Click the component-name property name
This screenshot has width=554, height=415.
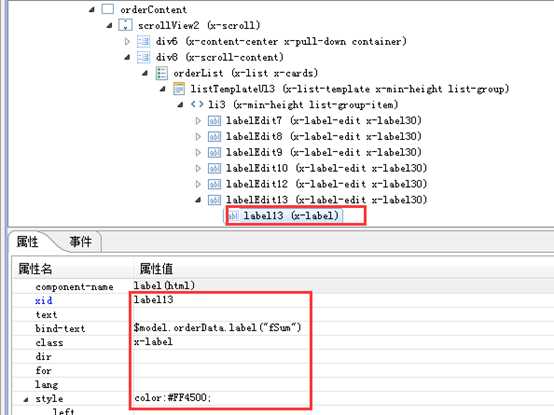click(74, 287)
